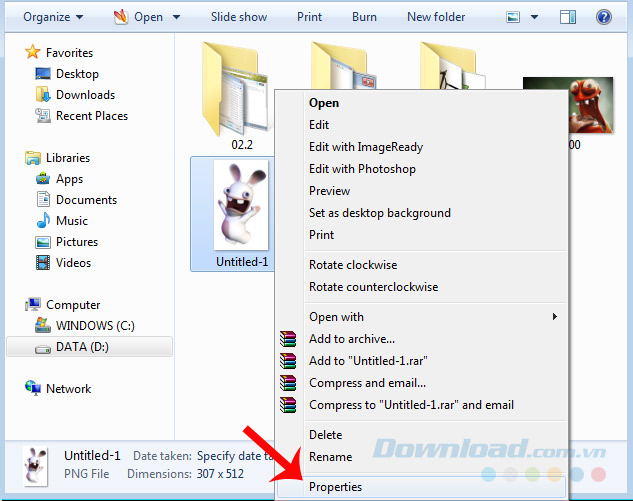The width and height of the screenshot is (633, 501).
Task: Select the DATA (D:) label under Computer
Action: 82,346
